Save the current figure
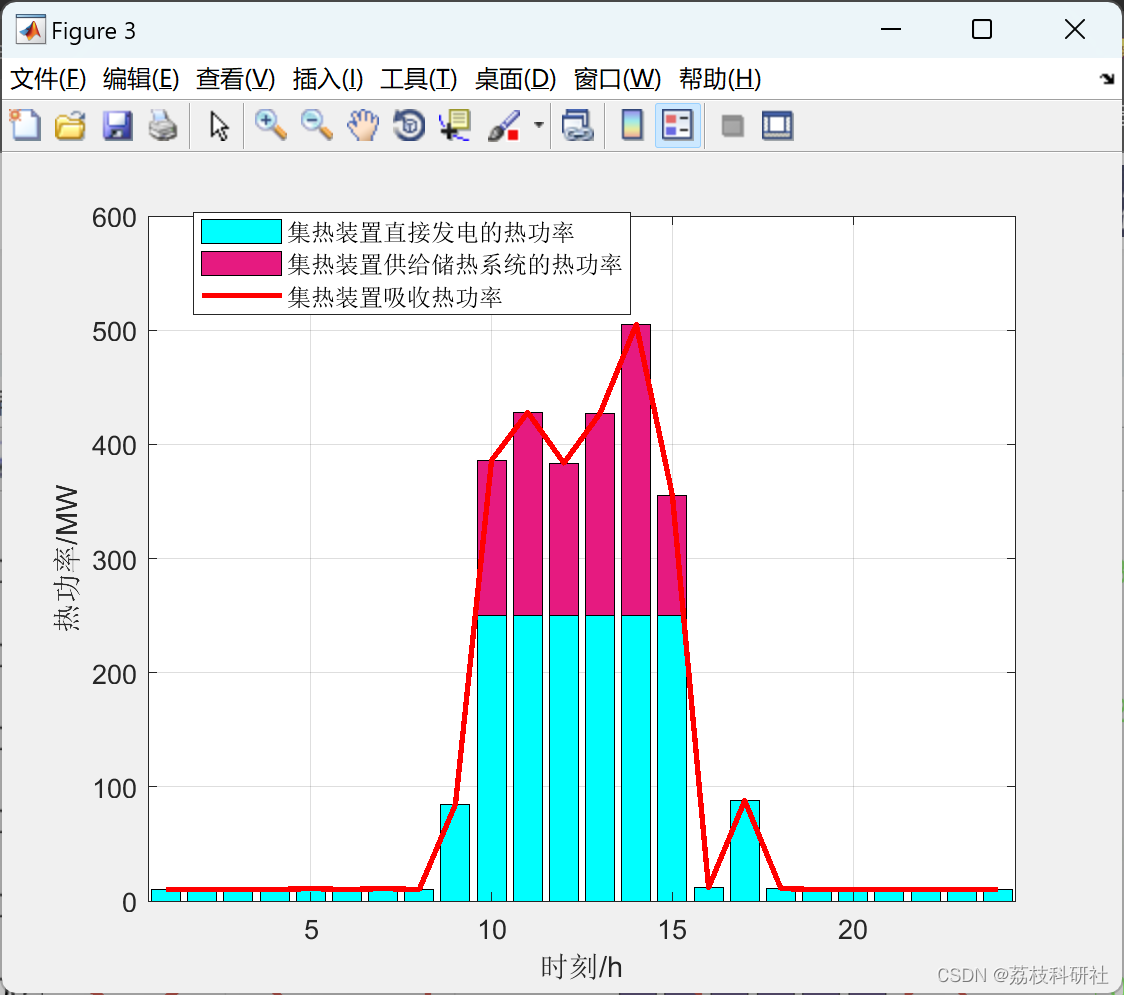The image size is (1124, 995). [117, 125]
